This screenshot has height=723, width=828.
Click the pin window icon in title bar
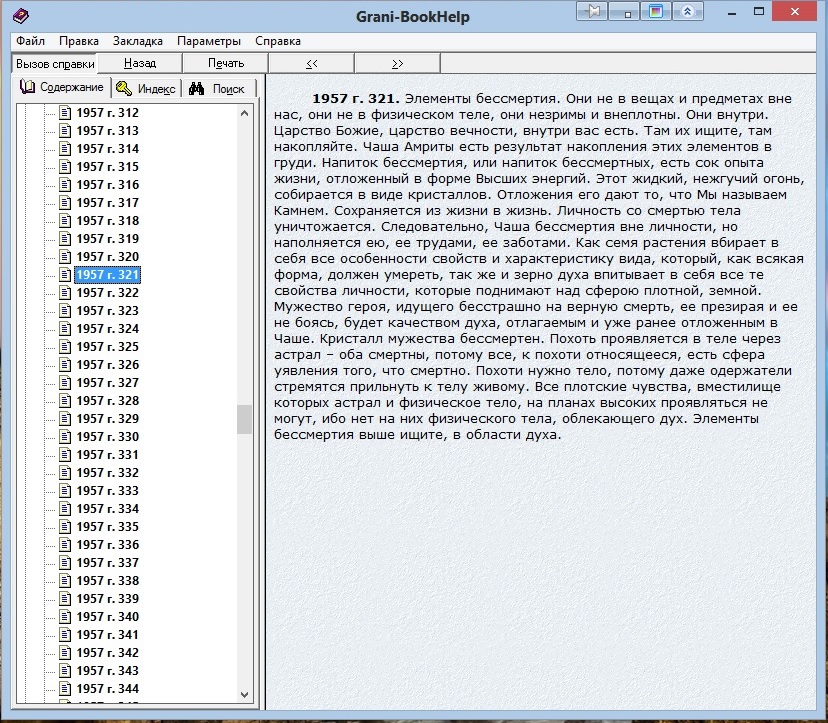coord(593,12)
